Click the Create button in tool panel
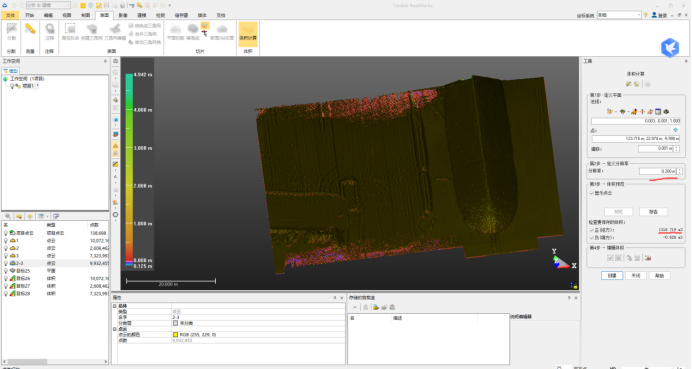Viewport: 692px width, 369px height. coord(612,275)
